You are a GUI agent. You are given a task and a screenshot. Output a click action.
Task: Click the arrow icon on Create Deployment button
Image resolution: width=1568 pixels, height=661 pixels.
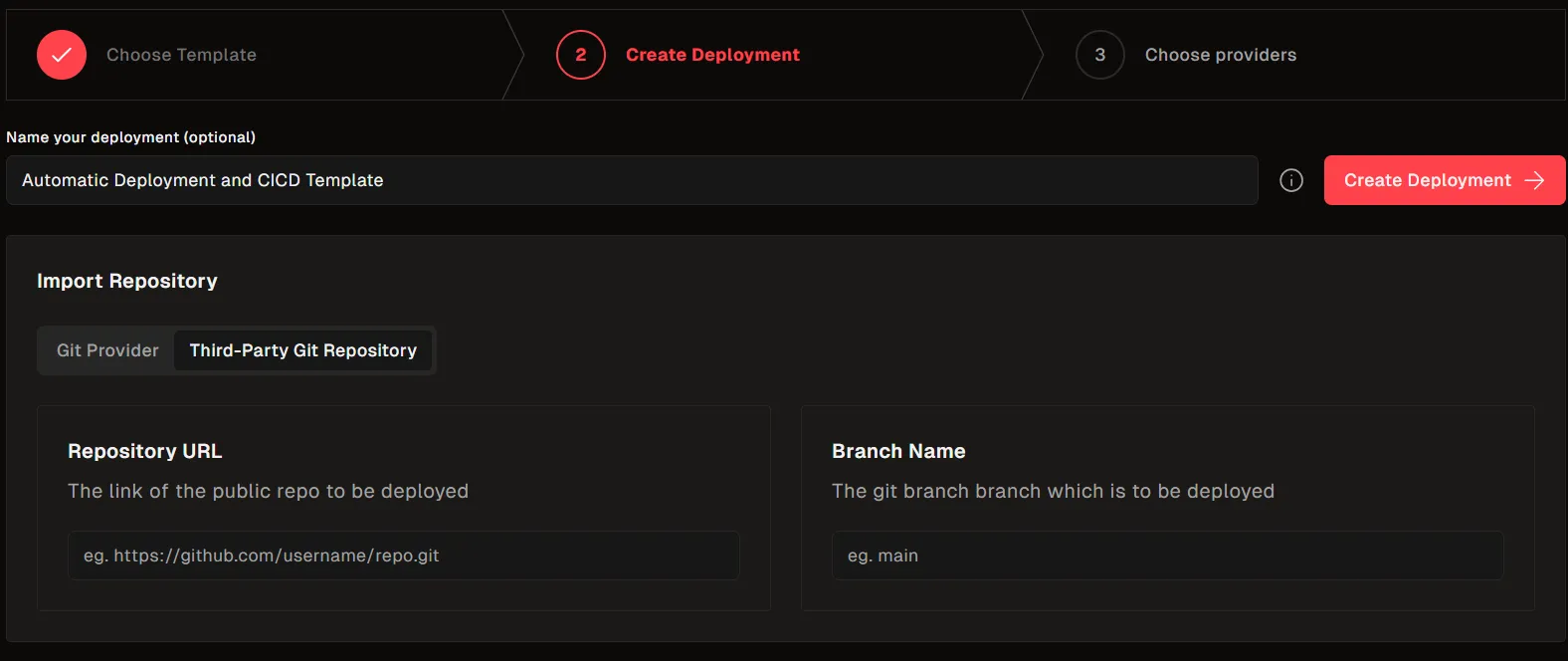(x=1534, y=180)
